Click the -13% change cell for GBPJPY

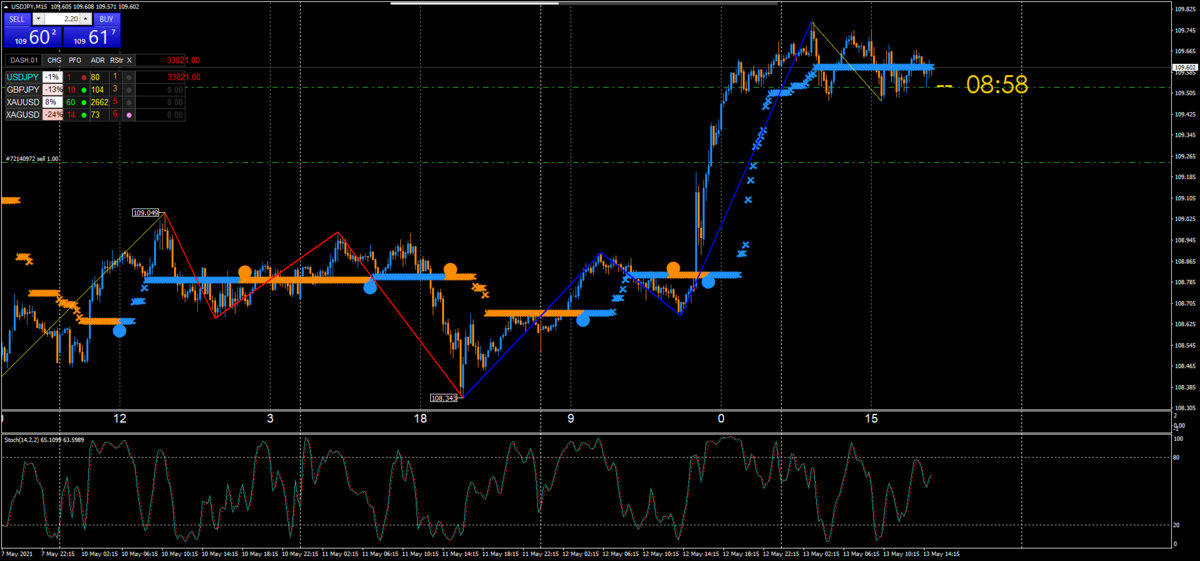[x=52, y=90]
